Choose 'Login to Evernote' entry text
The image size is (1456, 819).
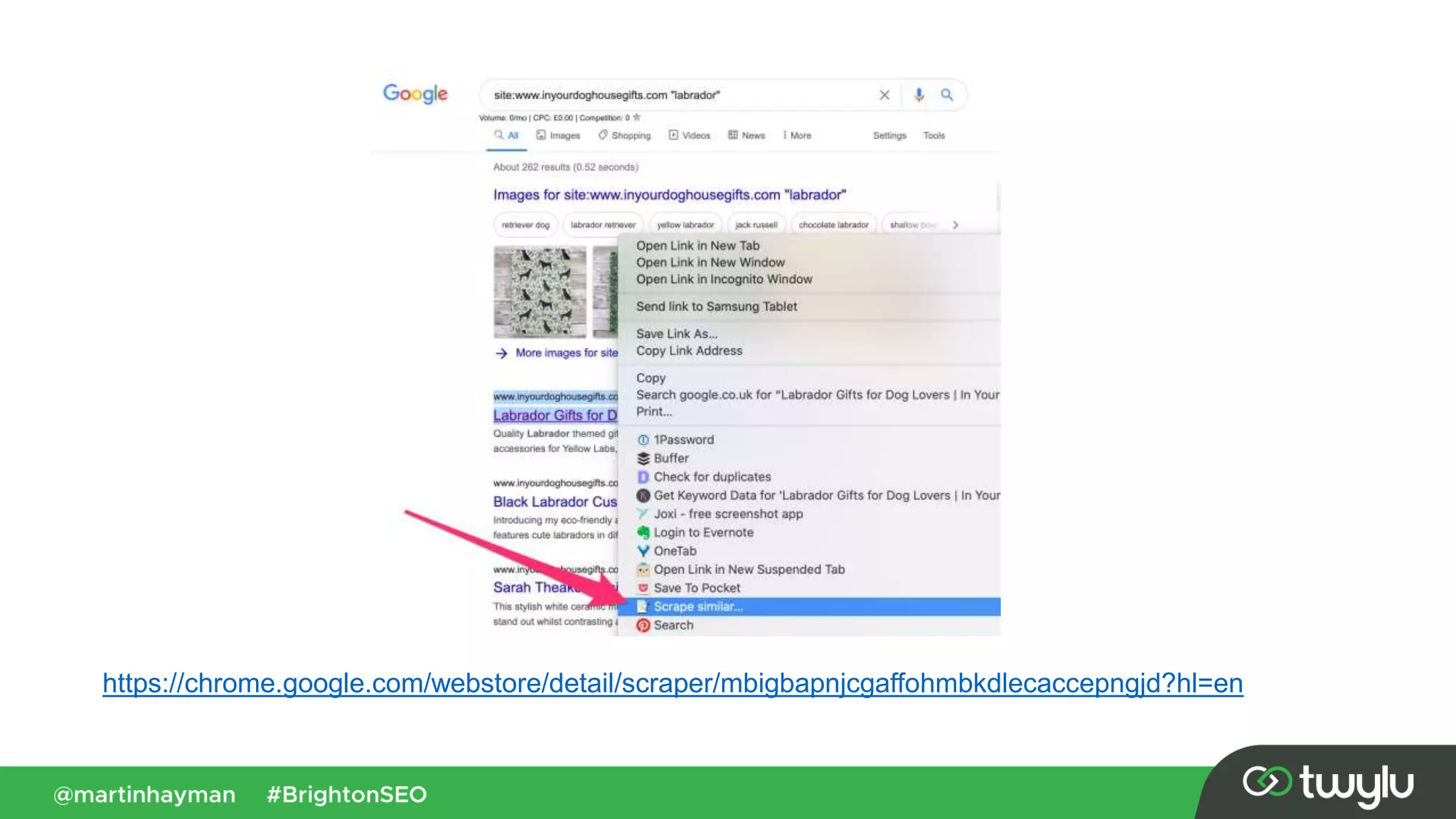coord(703,532)
